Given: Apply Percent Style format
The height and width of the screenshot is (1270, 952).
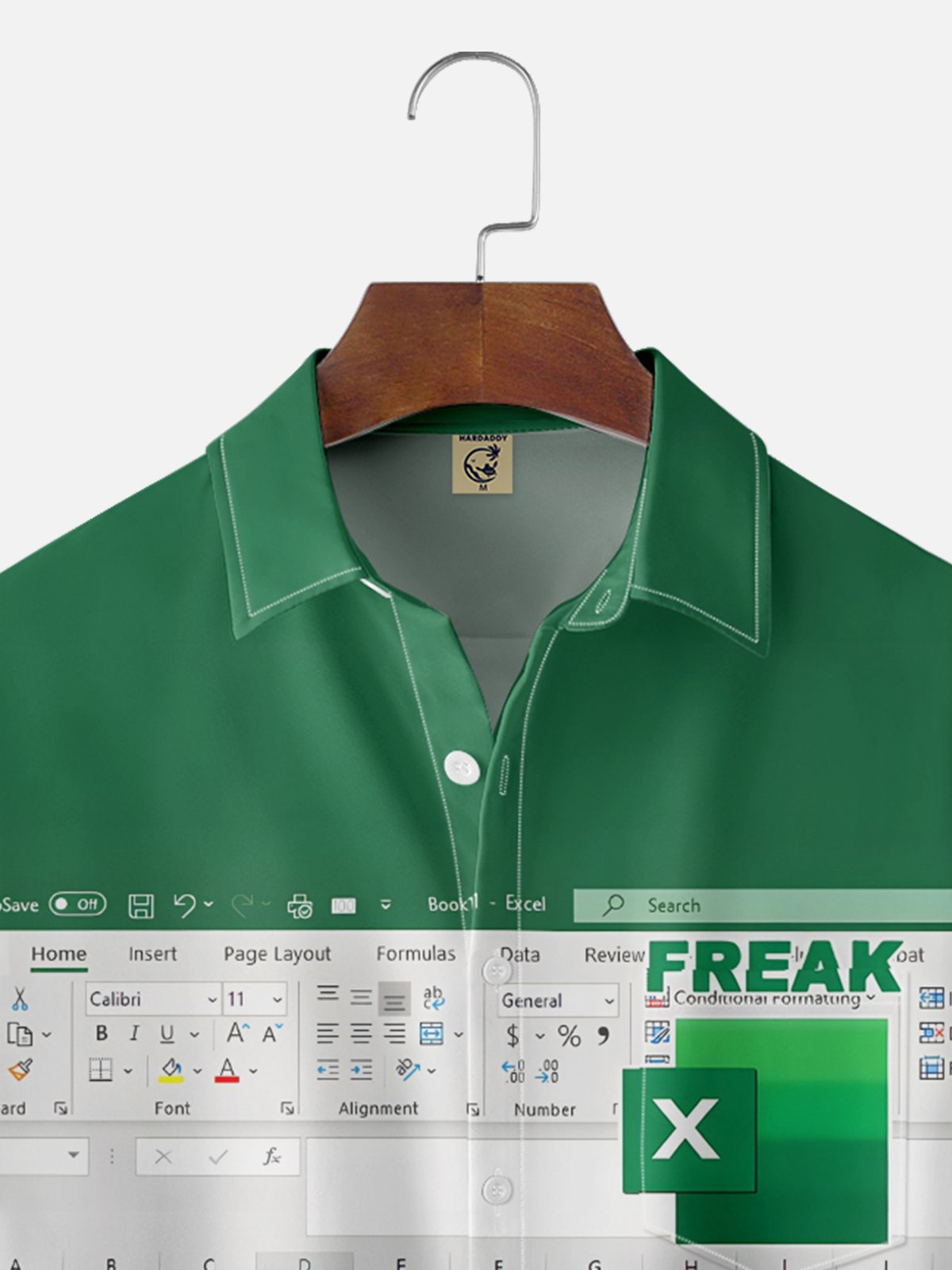Looking at the screenshot, I should [x=569, y=1036].
